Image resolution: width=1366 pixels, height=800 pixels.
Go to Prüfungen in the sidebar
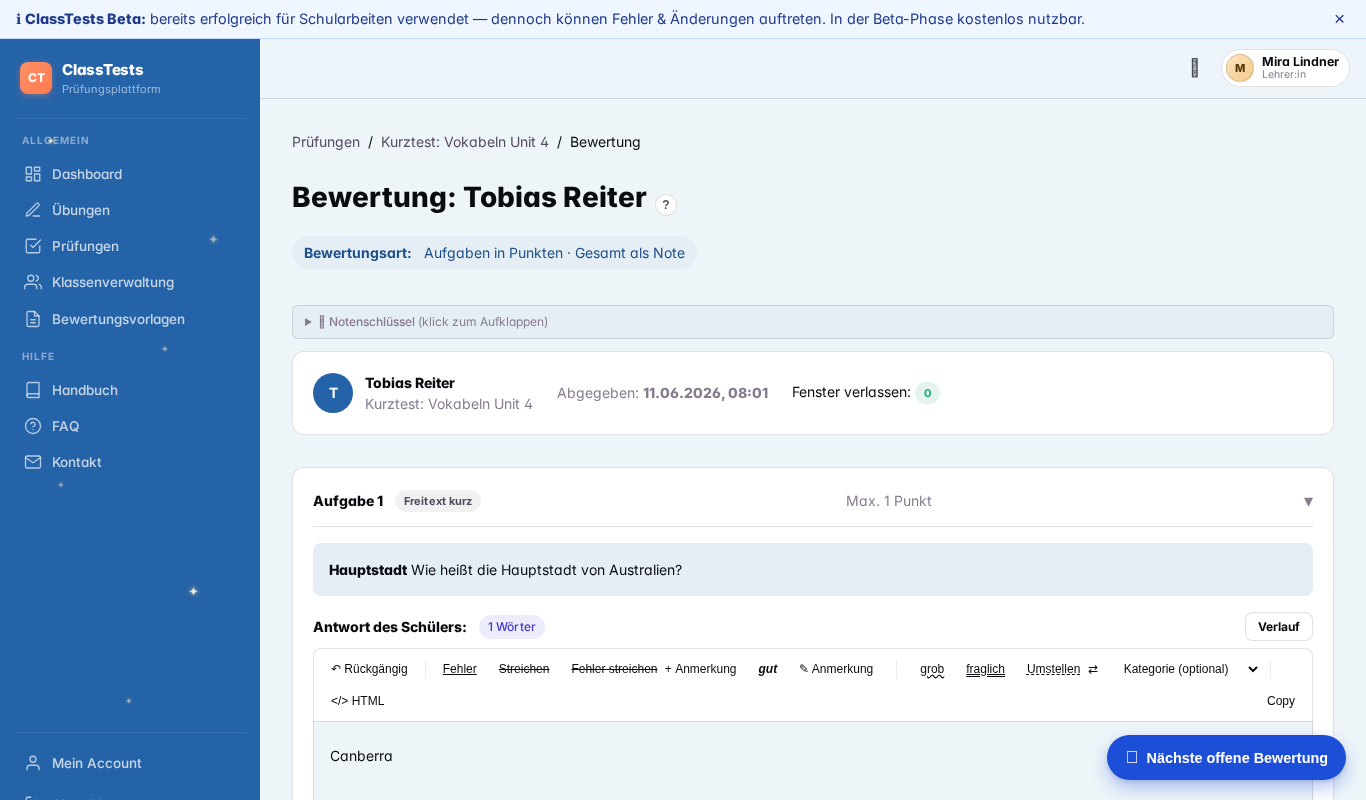(130, 246)
